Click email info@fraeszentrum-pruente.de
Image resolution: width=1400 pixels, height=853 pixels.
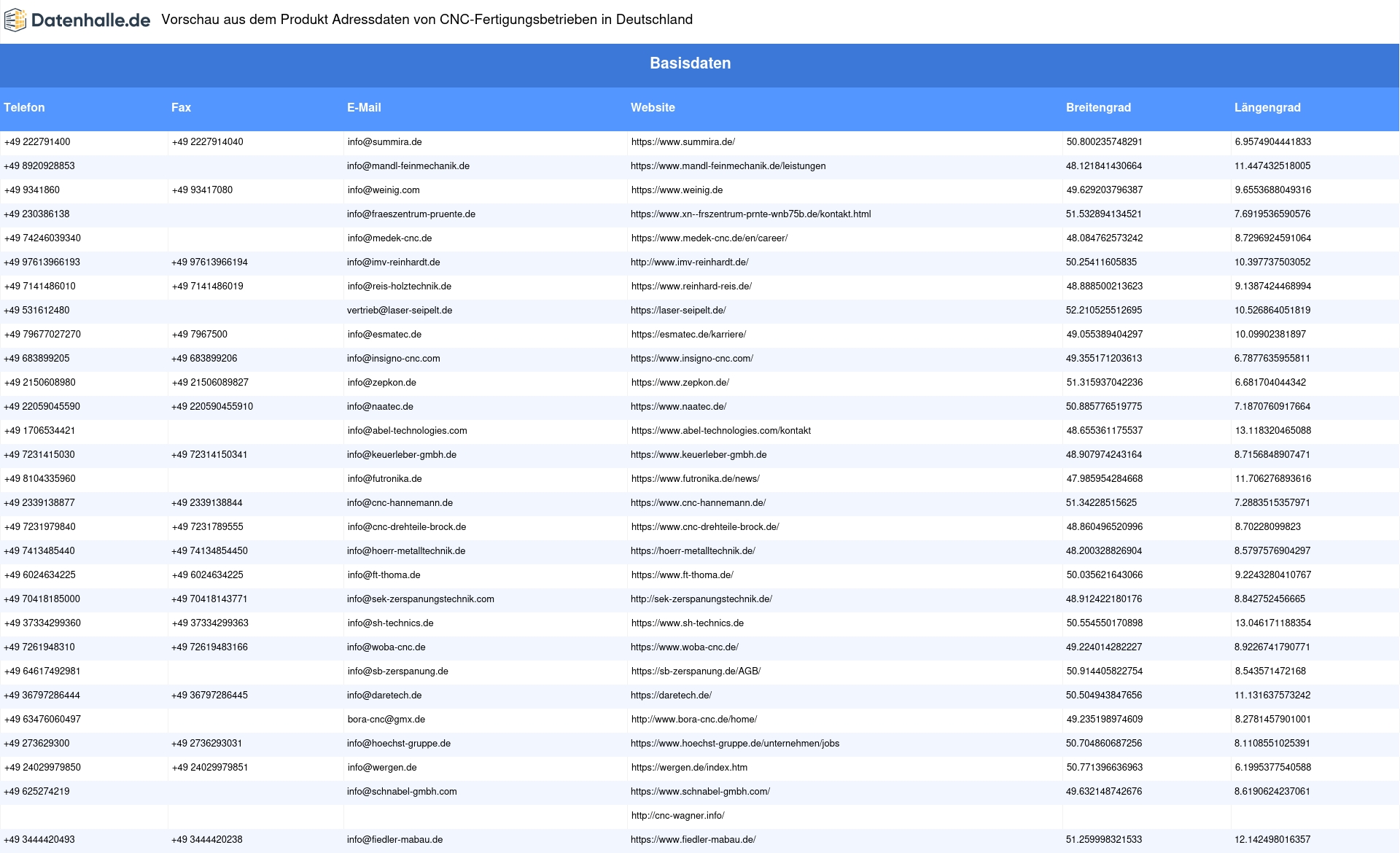411,214
